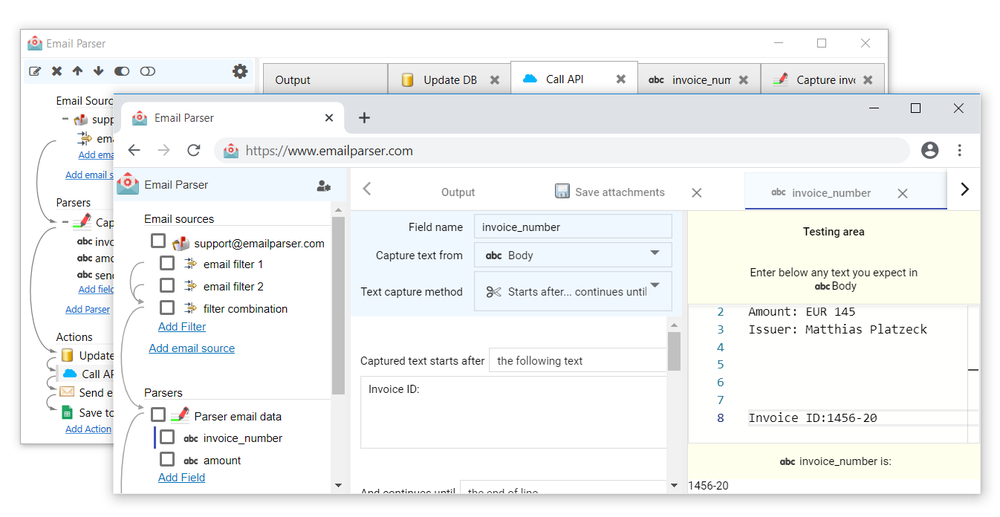Check the support@emailparser.com checkbox
Screen dimensions: 1000x517
tap(158, 241)
